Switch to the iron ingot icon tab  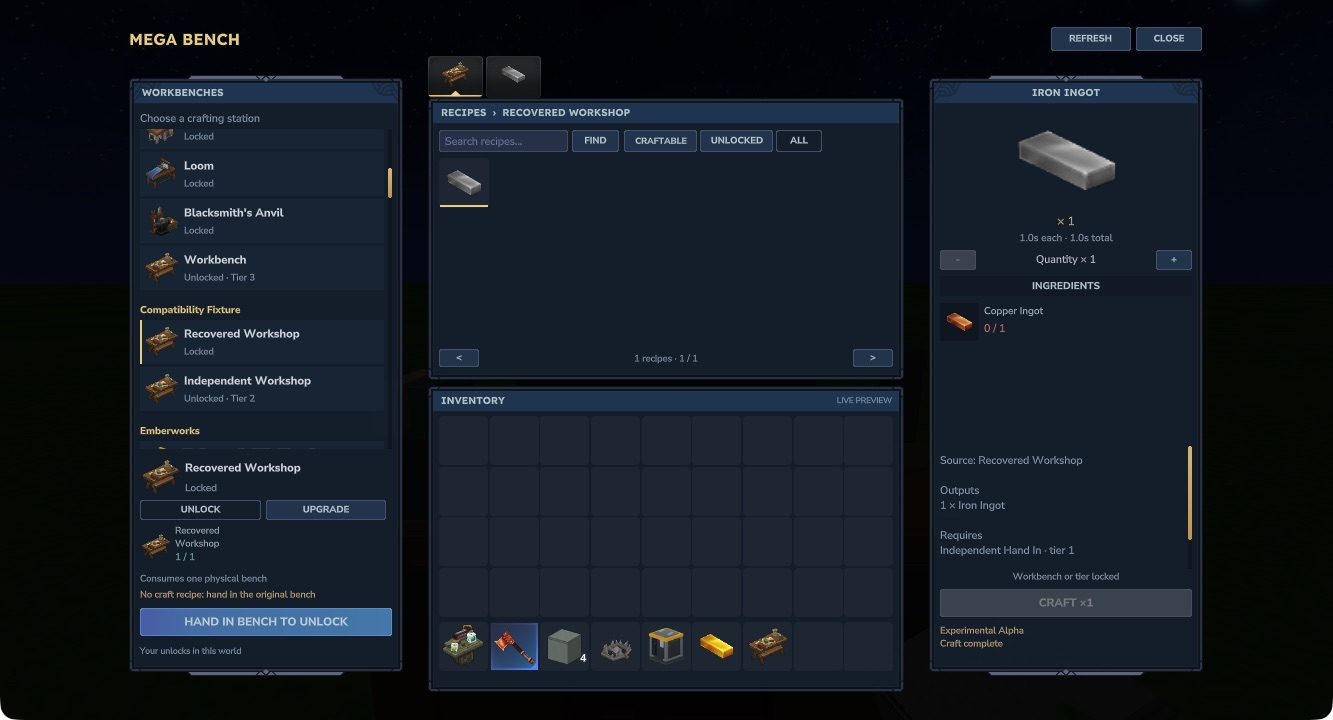pos(513,76)
